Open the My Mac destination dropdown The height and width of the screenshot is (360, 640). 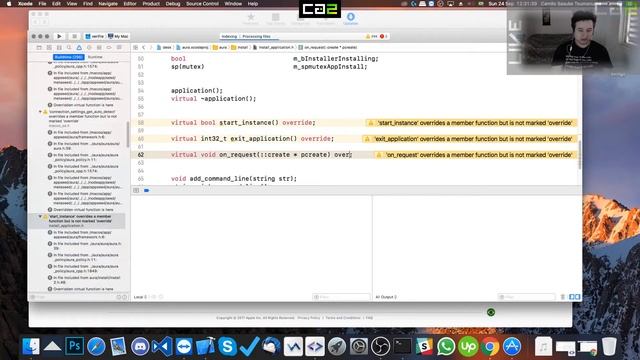pos(118,36)
